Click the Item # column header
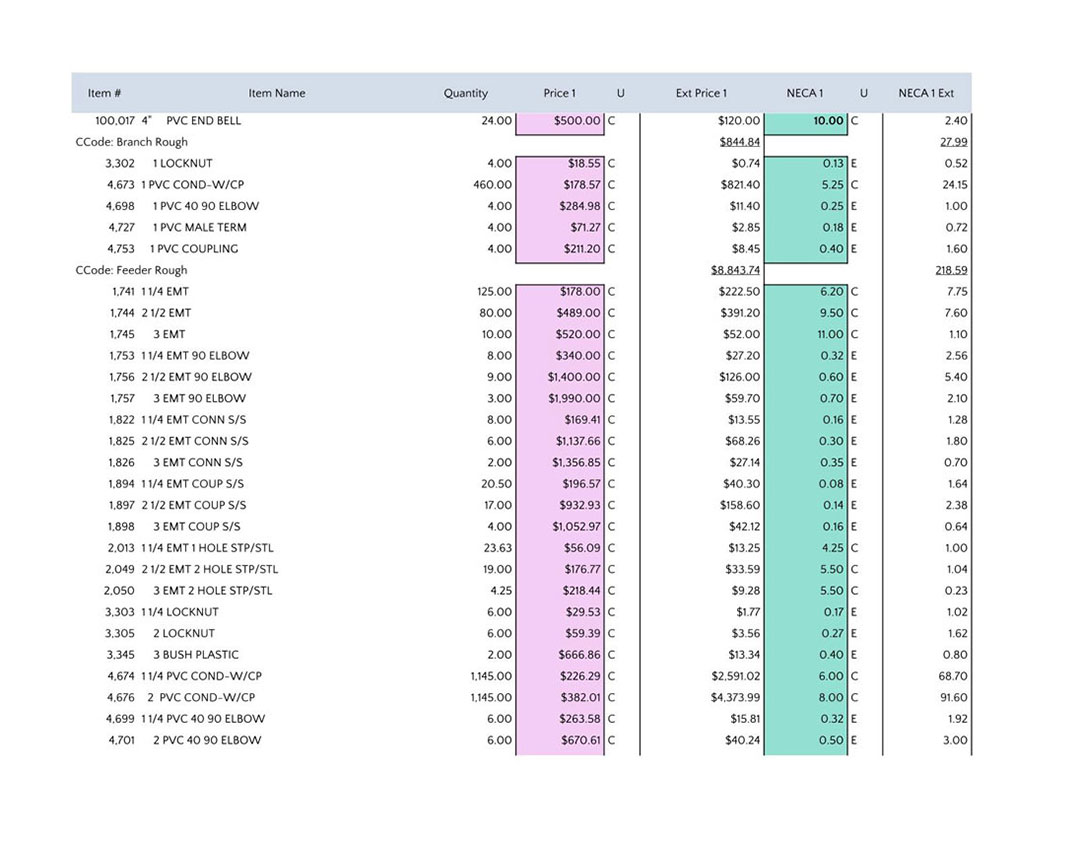 pyautogui.click(x=104, y=93)
